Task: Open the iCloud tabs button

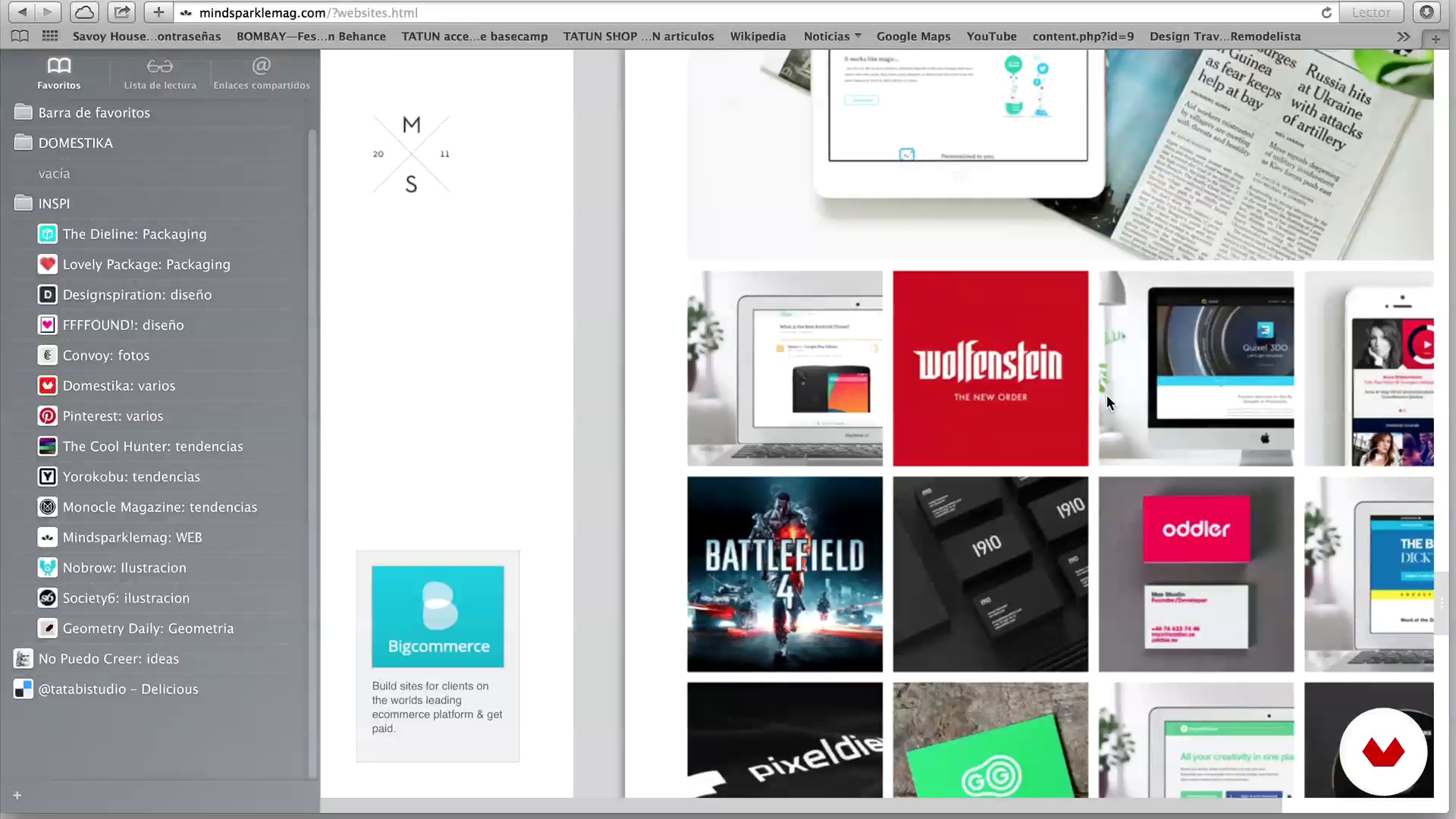Action: [x=85, y=12]
